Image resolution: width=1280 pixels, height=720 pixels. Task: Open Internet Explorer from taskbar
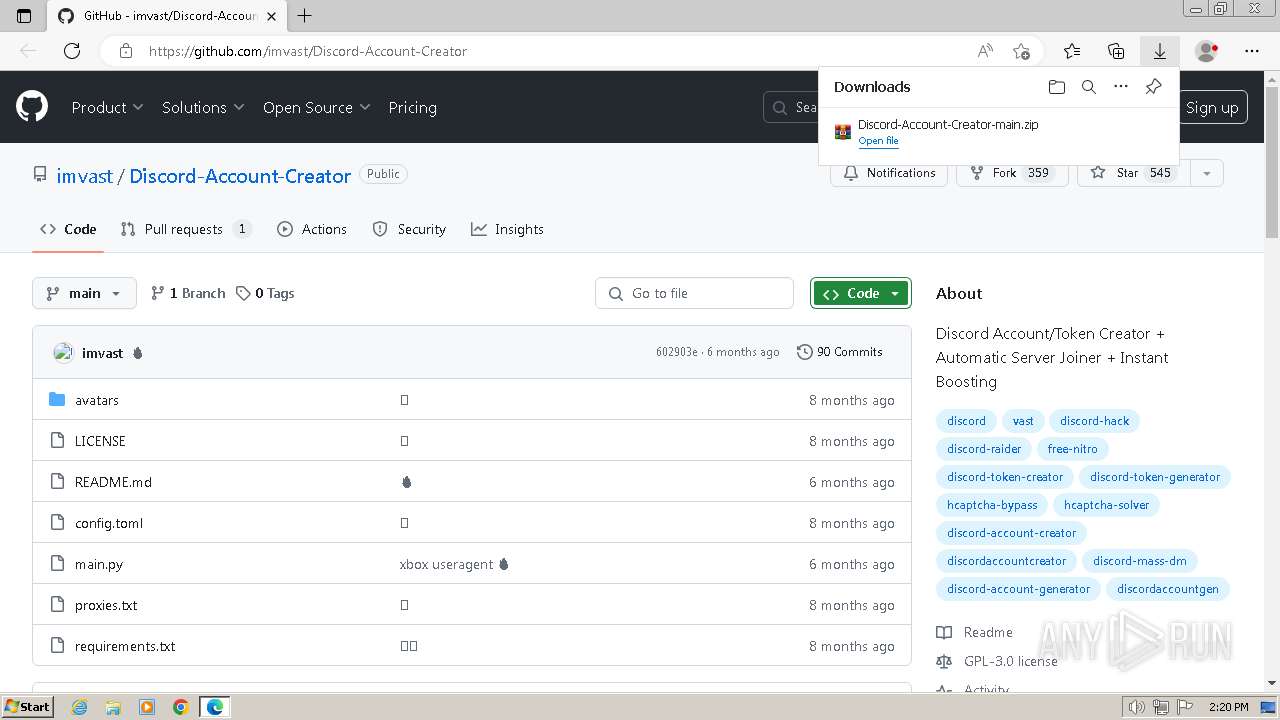79,707
